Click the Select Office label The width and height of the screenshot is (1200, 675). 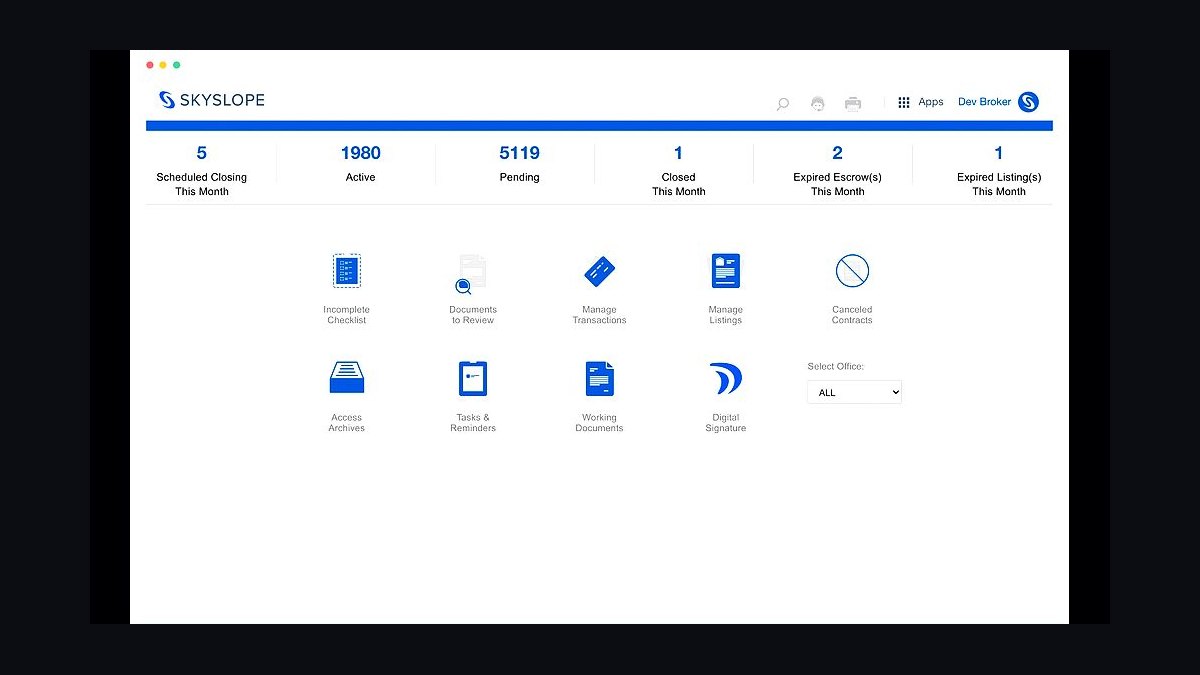click(x=835, y=367)
